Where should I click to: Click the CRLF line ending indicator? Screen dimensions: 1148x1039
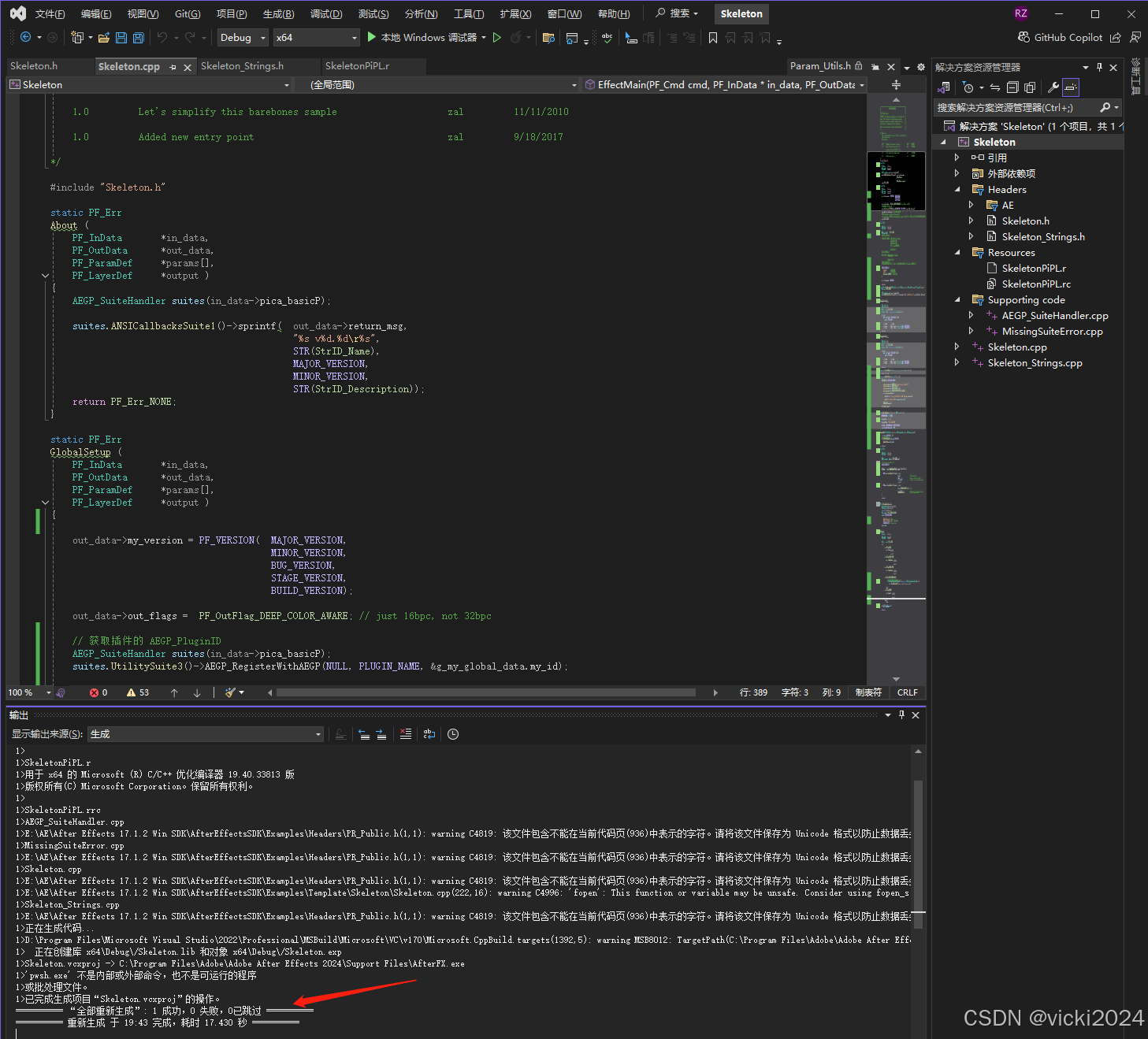pyautogui.click(x=907, y=692)
